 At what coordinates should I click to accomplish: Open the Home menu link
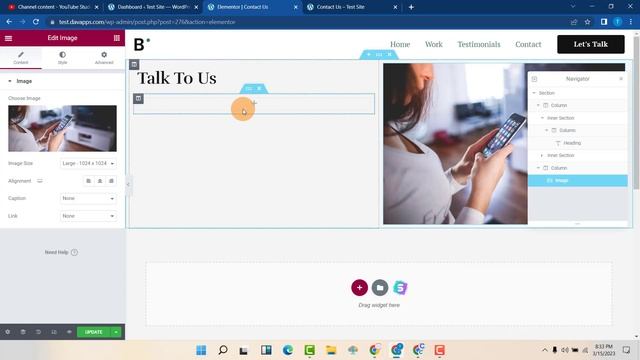coord(400,44)
